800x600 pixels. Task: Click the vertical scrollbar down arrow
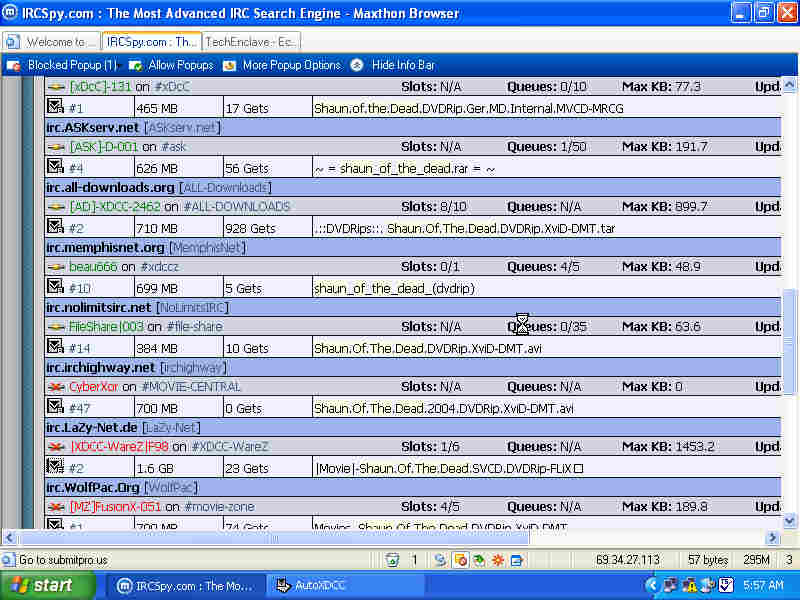click(789, 521)
